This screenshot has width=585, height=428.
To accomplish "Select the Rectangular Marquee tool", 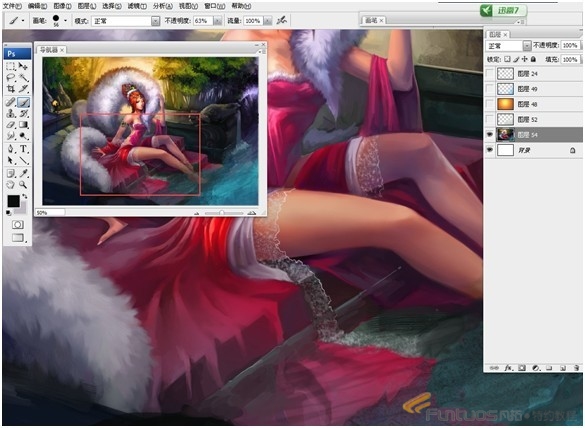I will point(11,66).
